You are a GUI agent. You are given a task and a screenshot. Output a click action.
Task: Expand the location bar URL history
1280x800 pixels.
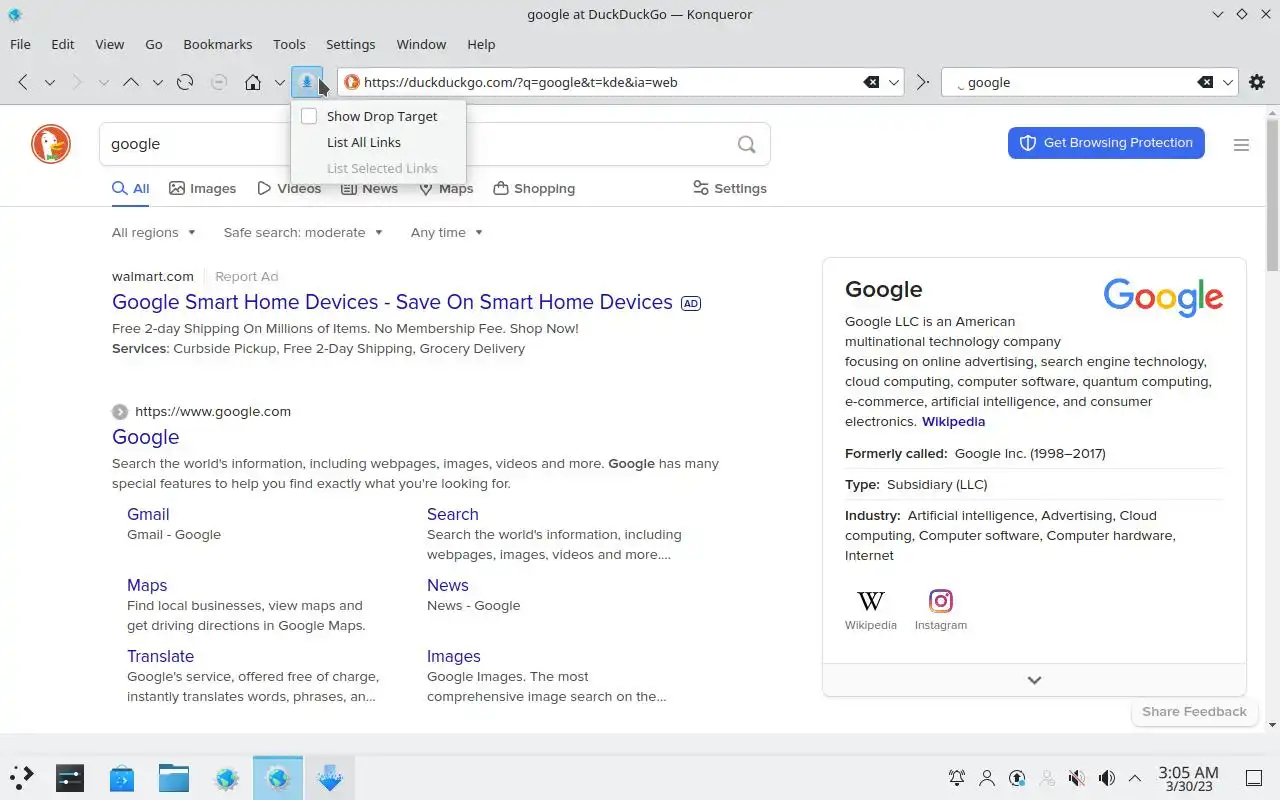pos(895,82)
